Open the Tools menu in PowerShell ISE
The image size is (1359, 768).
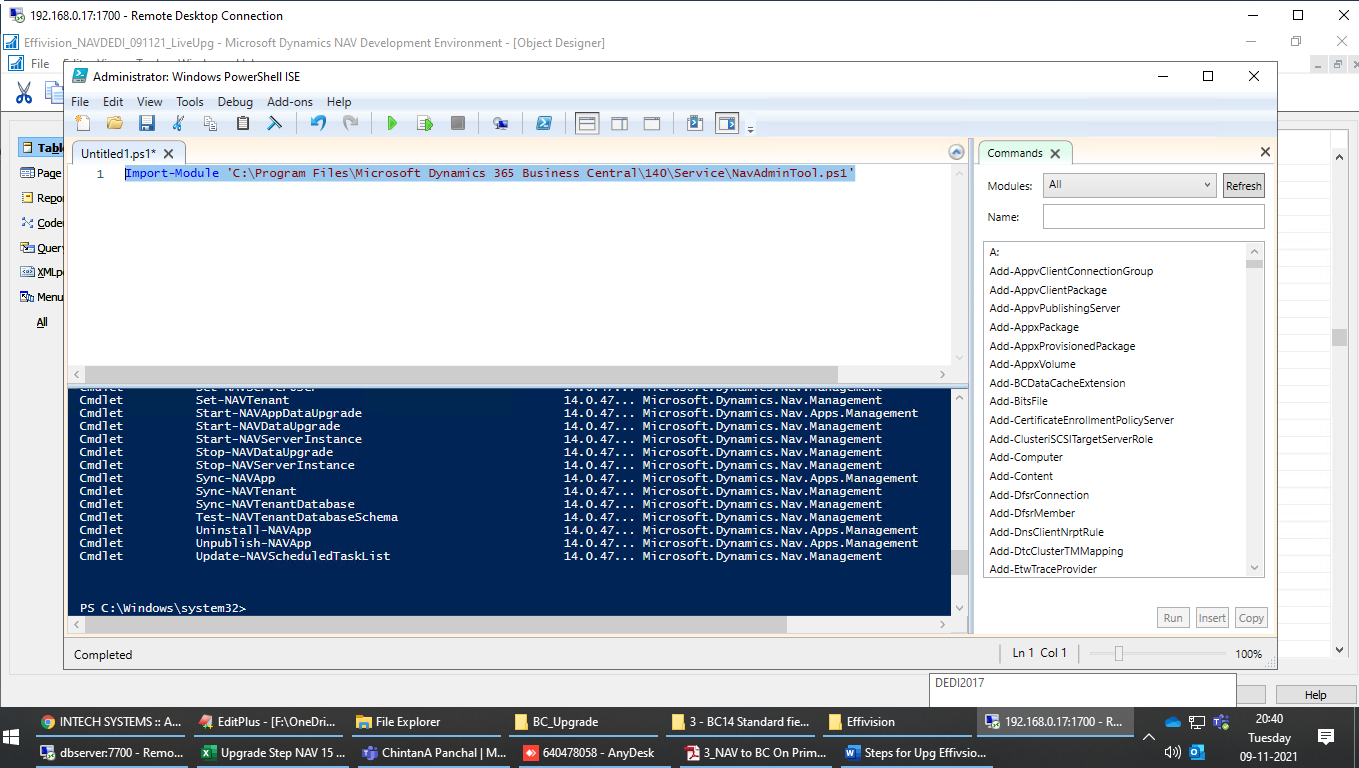pos(190,102)
